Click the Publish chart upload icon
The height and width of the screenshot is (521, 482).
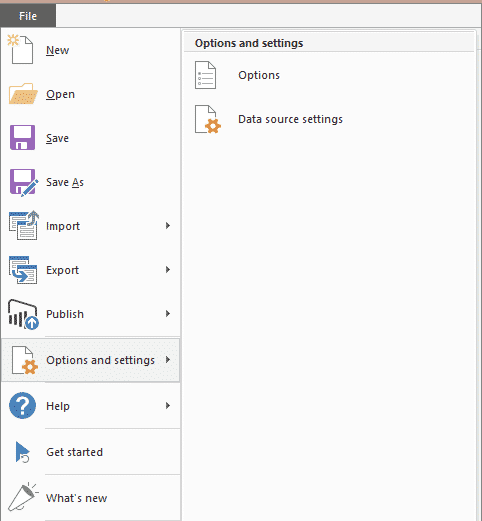(23, 314)
